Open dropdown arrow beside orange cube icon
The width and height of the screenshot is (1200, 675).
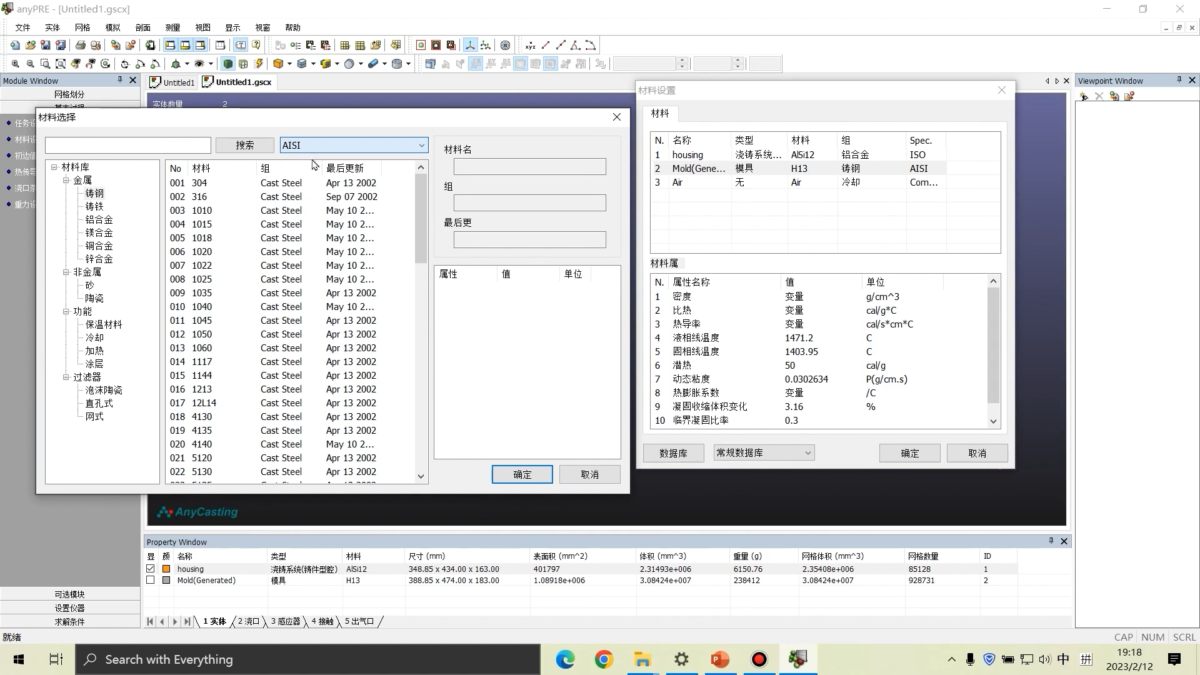pos(290,63)
